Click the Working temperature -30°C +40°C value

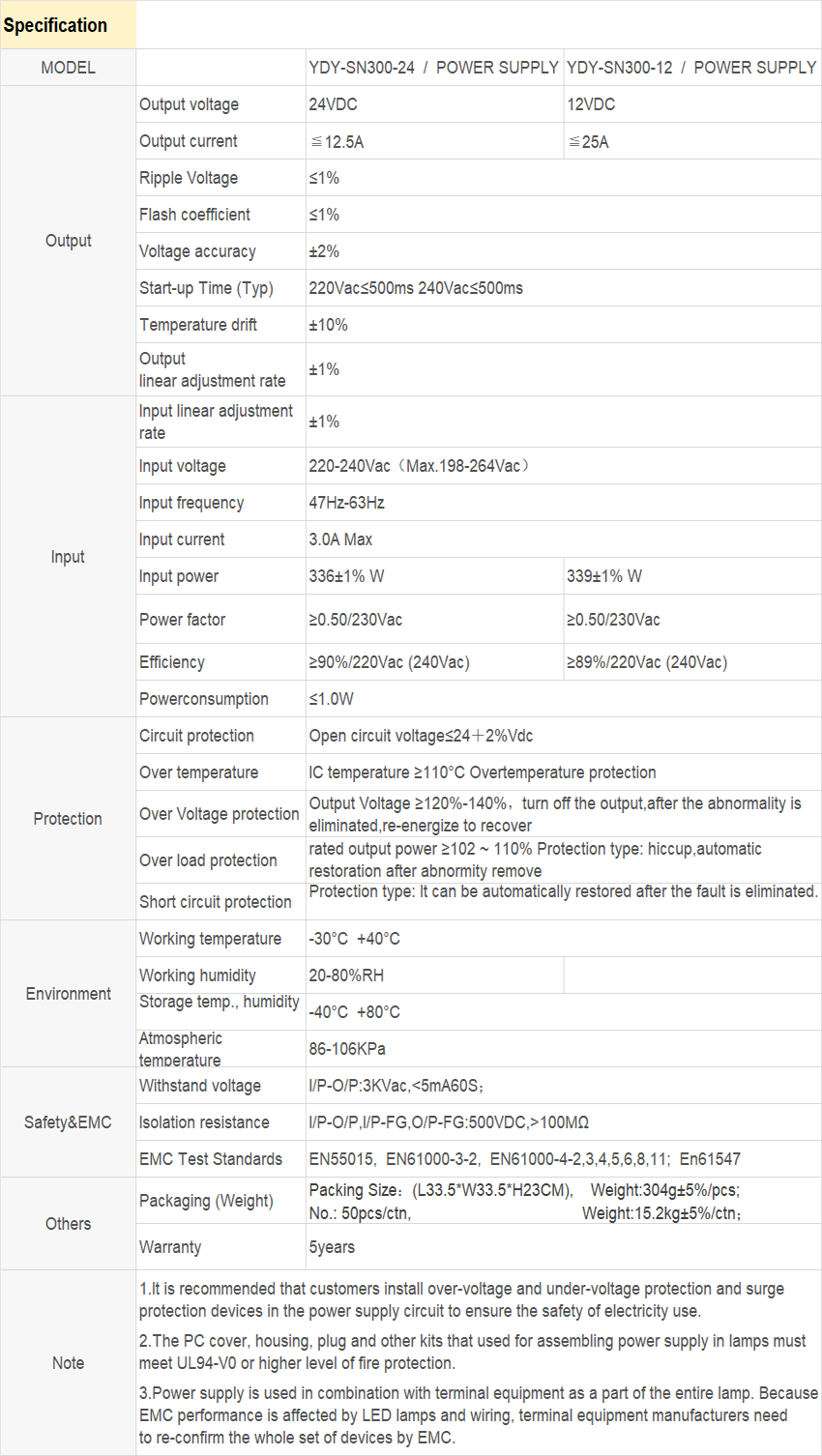pos(354,939)
